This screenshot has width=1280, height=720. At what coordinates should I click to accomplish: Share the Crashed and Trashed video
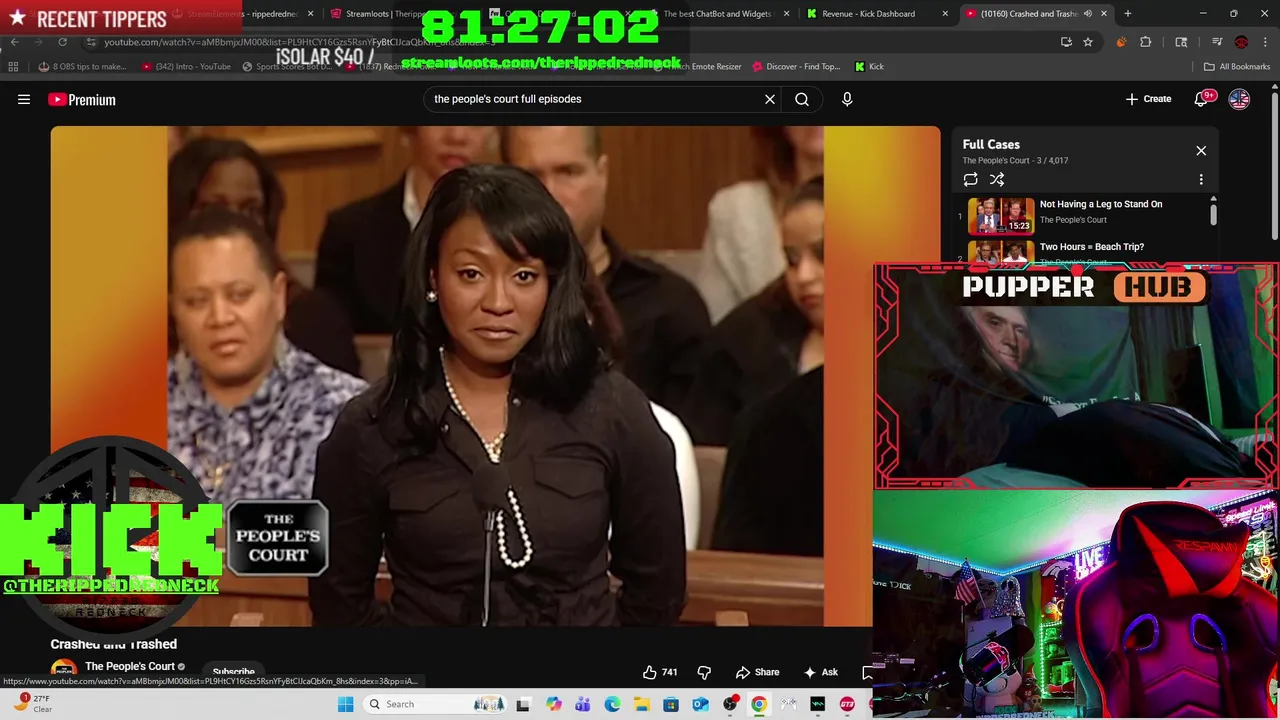pos(757,672)
